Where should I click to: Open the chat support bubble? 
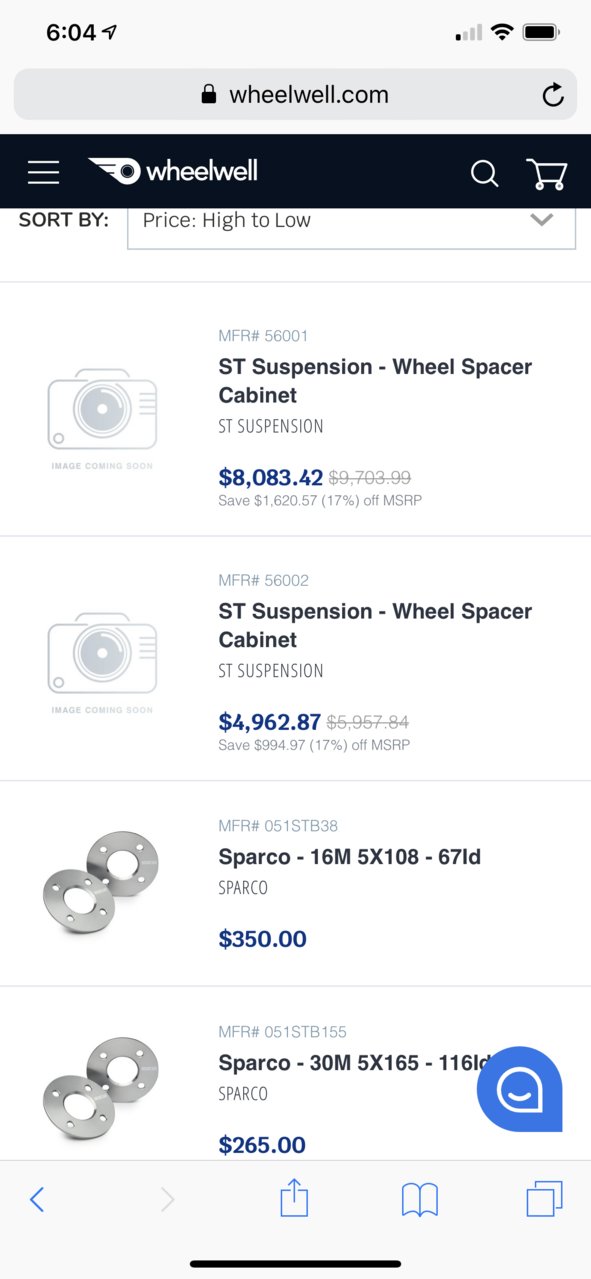click(x=519, y=1089)
